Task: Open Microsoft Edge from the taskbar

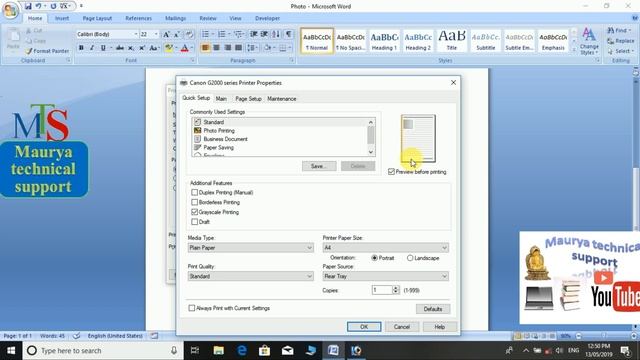Action: coord(242,350)
